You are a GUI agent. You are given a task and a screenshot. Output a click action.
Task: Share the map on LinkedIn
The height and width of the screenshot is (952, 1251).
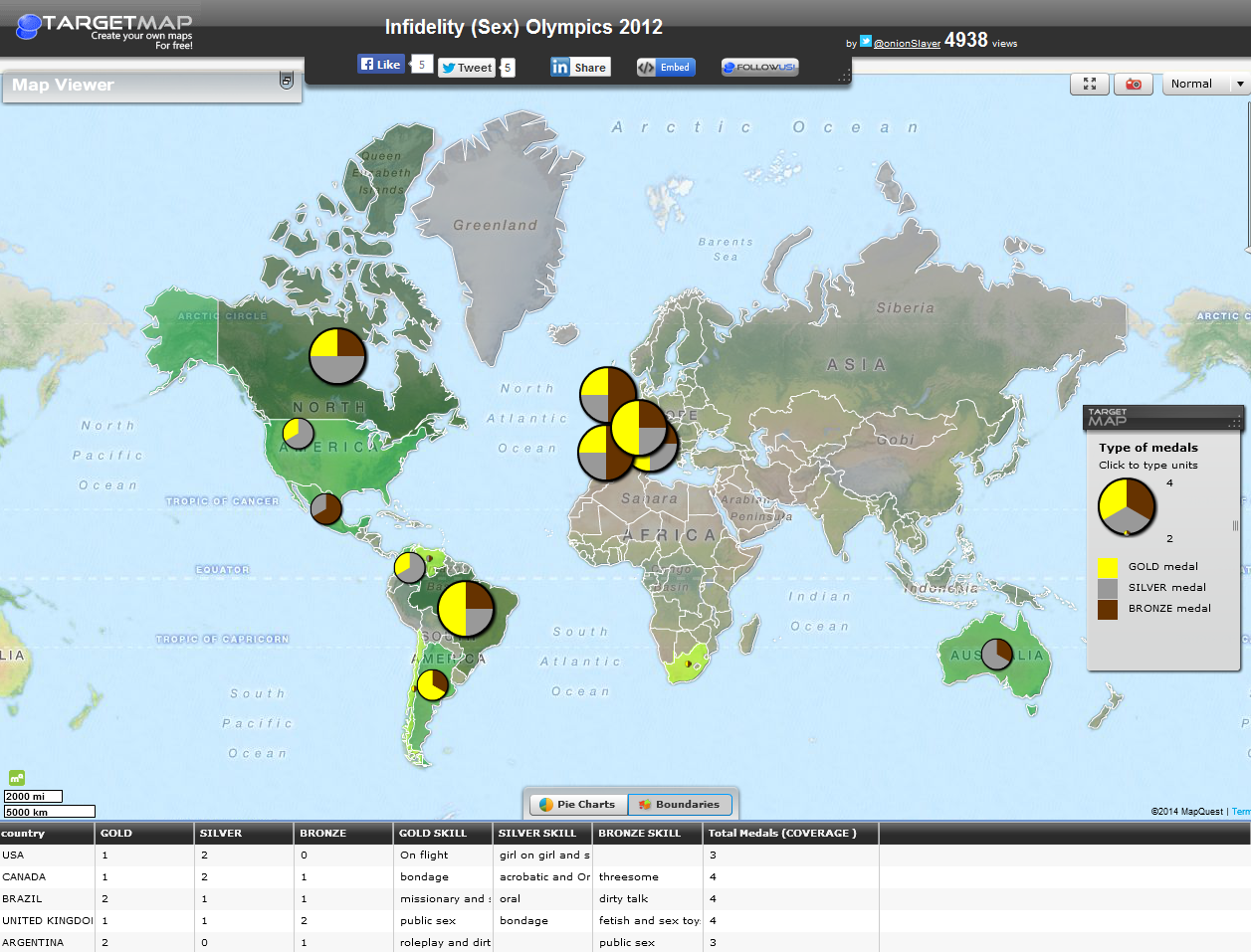[580, 68]
